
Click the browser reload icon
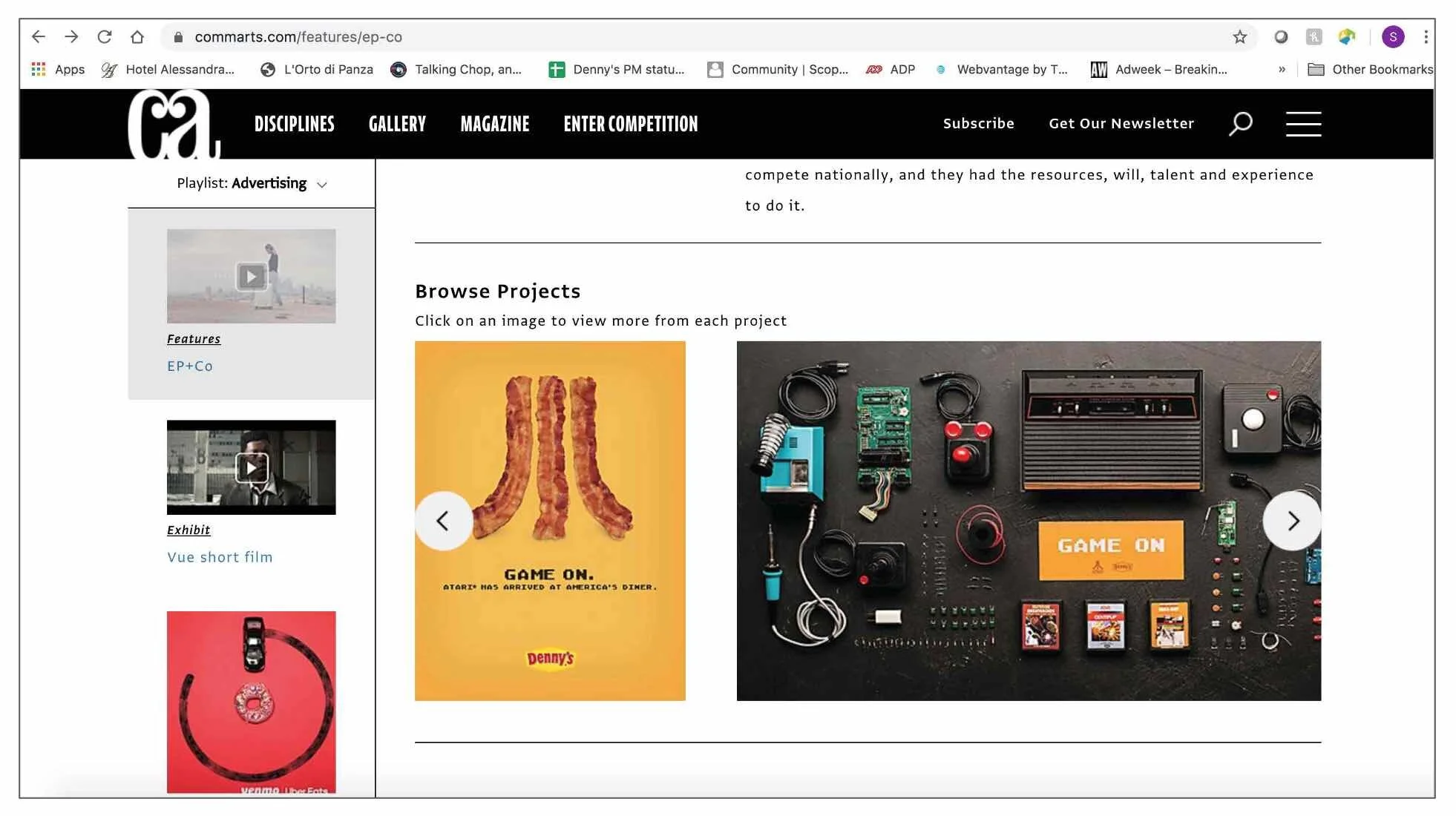tap(105, 37)
